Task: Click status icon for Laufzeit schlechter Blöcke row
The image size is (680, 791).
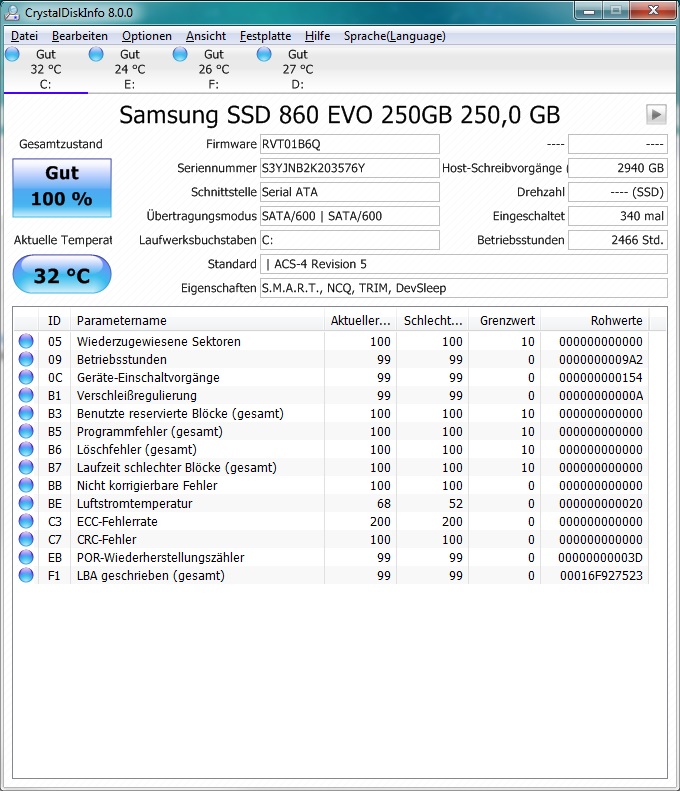Action: [x=26, y=468]
